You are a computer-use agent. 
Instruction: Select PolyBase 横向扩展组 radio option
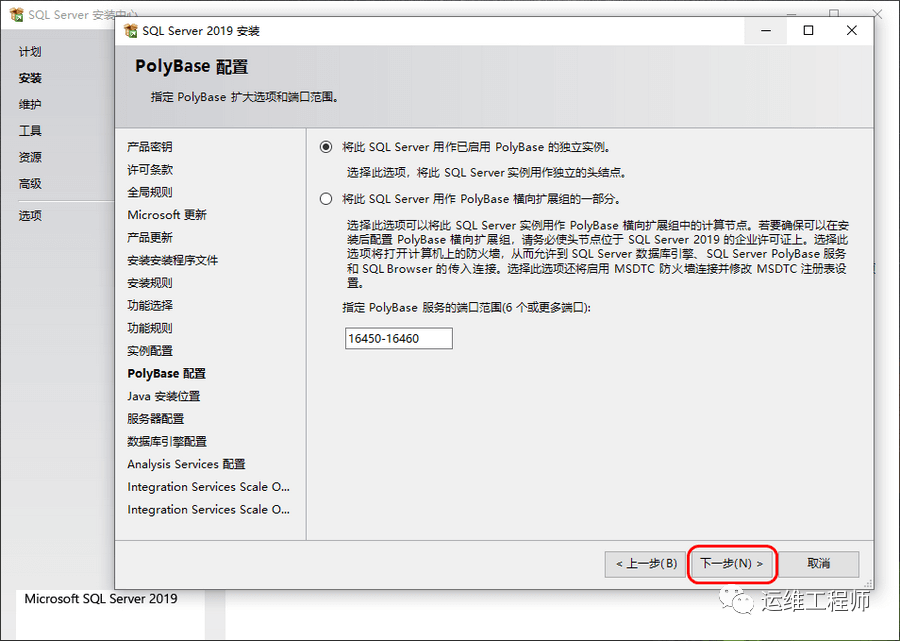click(326, 199)
